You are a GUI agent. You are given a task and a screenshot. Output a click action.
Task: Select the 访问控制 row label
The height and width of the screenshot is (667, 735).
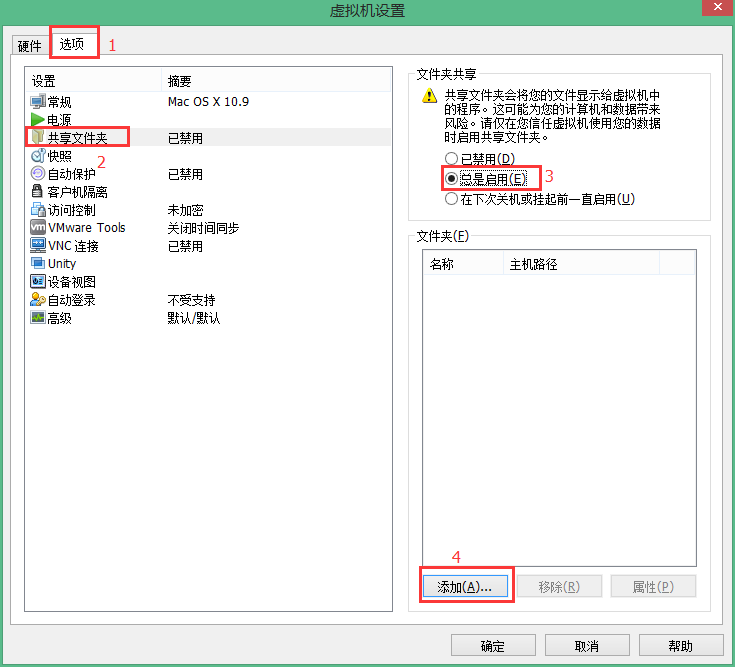coord(72,210)
